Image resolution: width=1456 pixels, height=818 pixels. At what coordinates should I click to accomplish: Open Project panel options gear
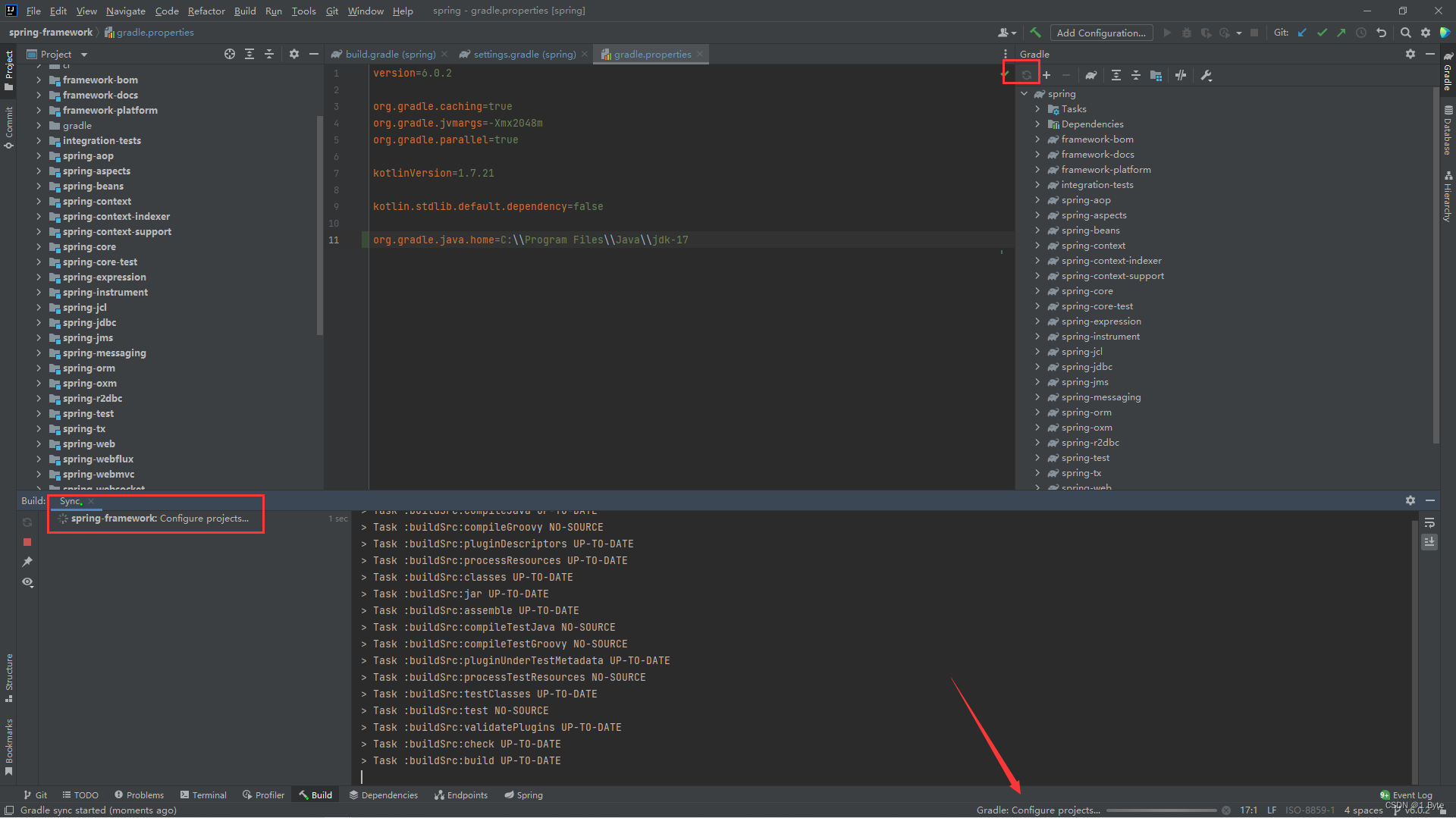tap(294, 54)
